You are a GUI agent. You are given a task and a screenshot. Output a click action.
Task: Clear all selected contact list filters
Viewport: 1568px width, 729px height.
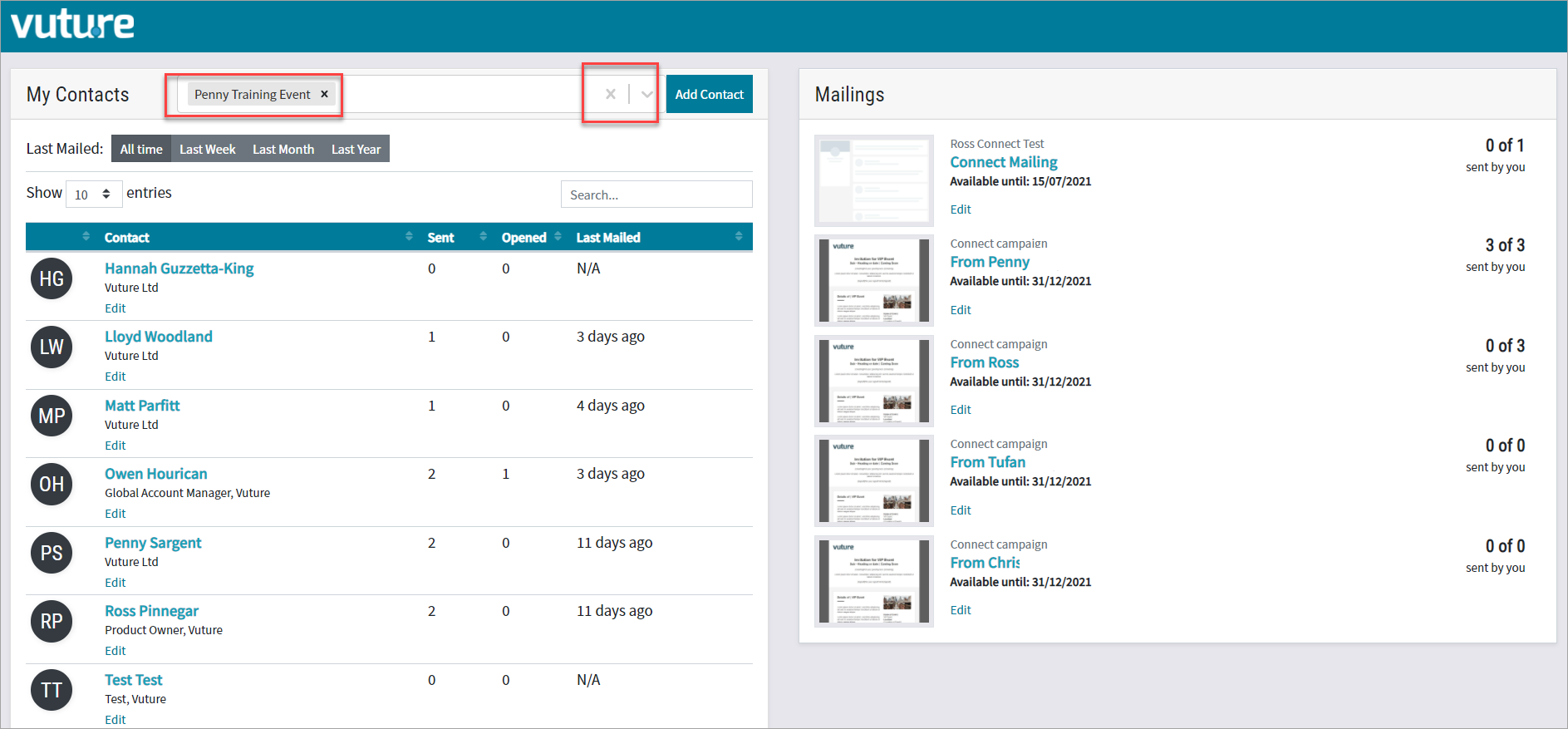tap(611, 94)
